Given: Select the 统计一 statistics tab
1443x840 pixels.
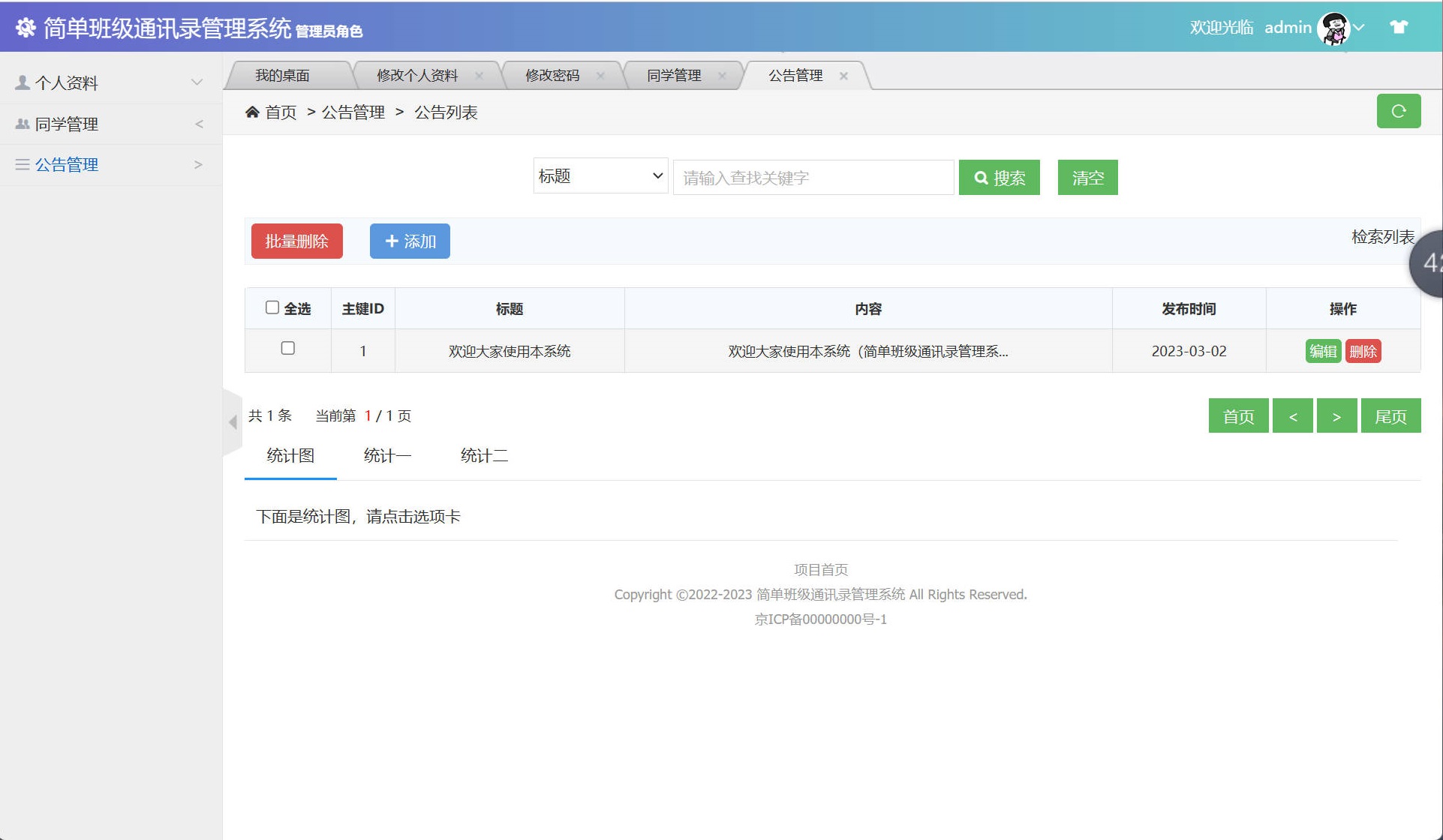Looking at the screenshot, I should pyautogui.click(x=386, y=455).
